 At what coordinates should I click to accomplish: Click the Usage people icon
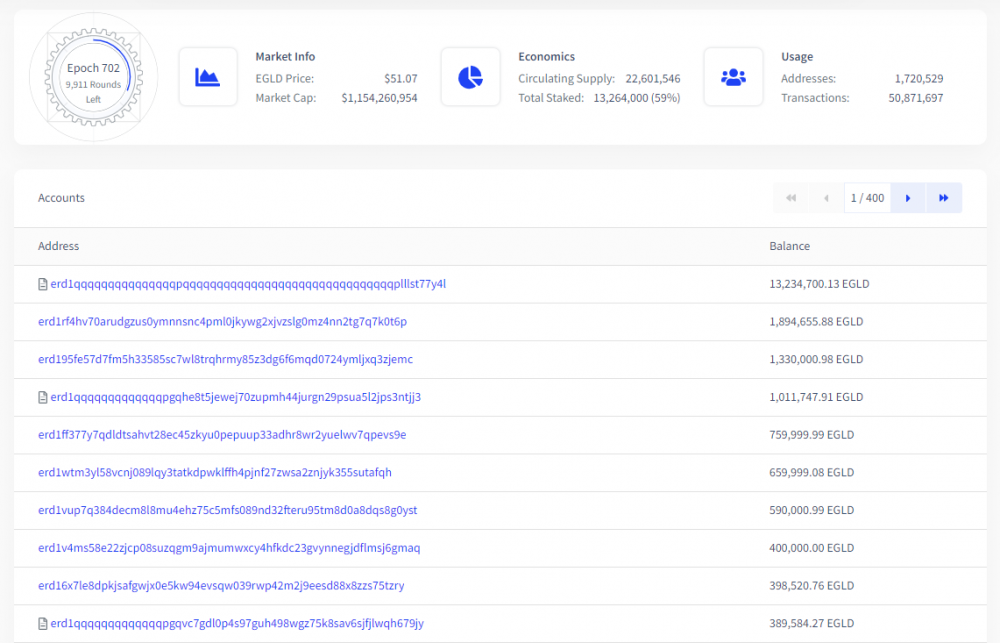pyautogui.click(x=733, y=77)
